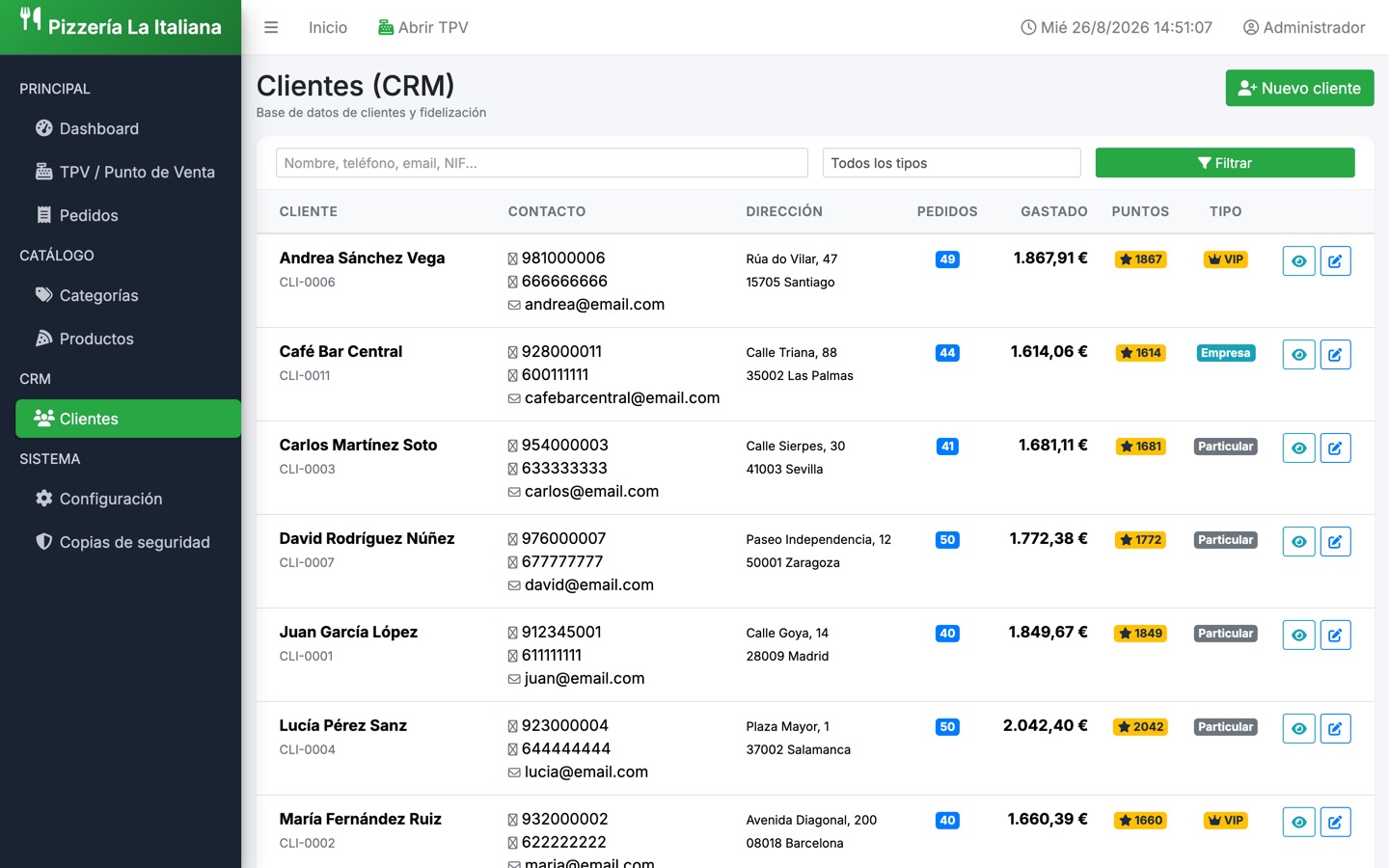Click the CLI-0006 client code
Screen dimensions: 1389x868
[308, 283]
